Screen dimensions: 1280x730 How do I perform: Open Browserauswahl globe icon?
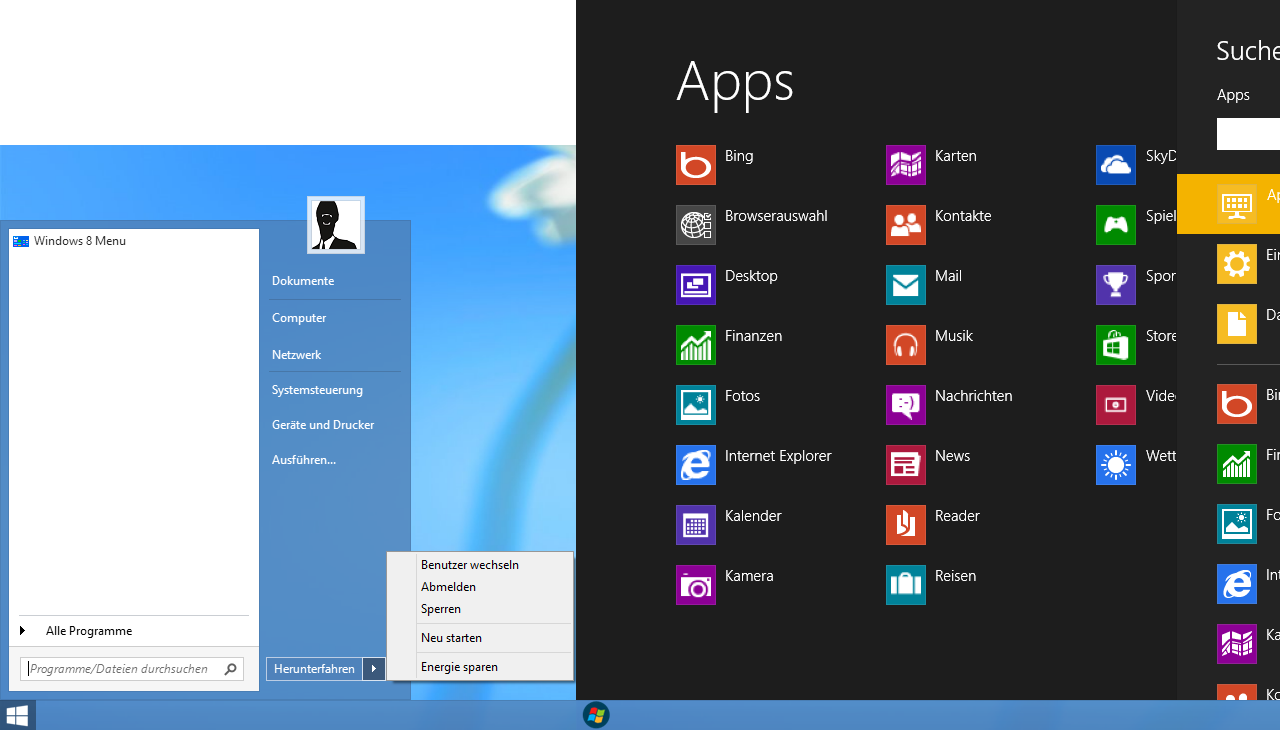point(696,225)
